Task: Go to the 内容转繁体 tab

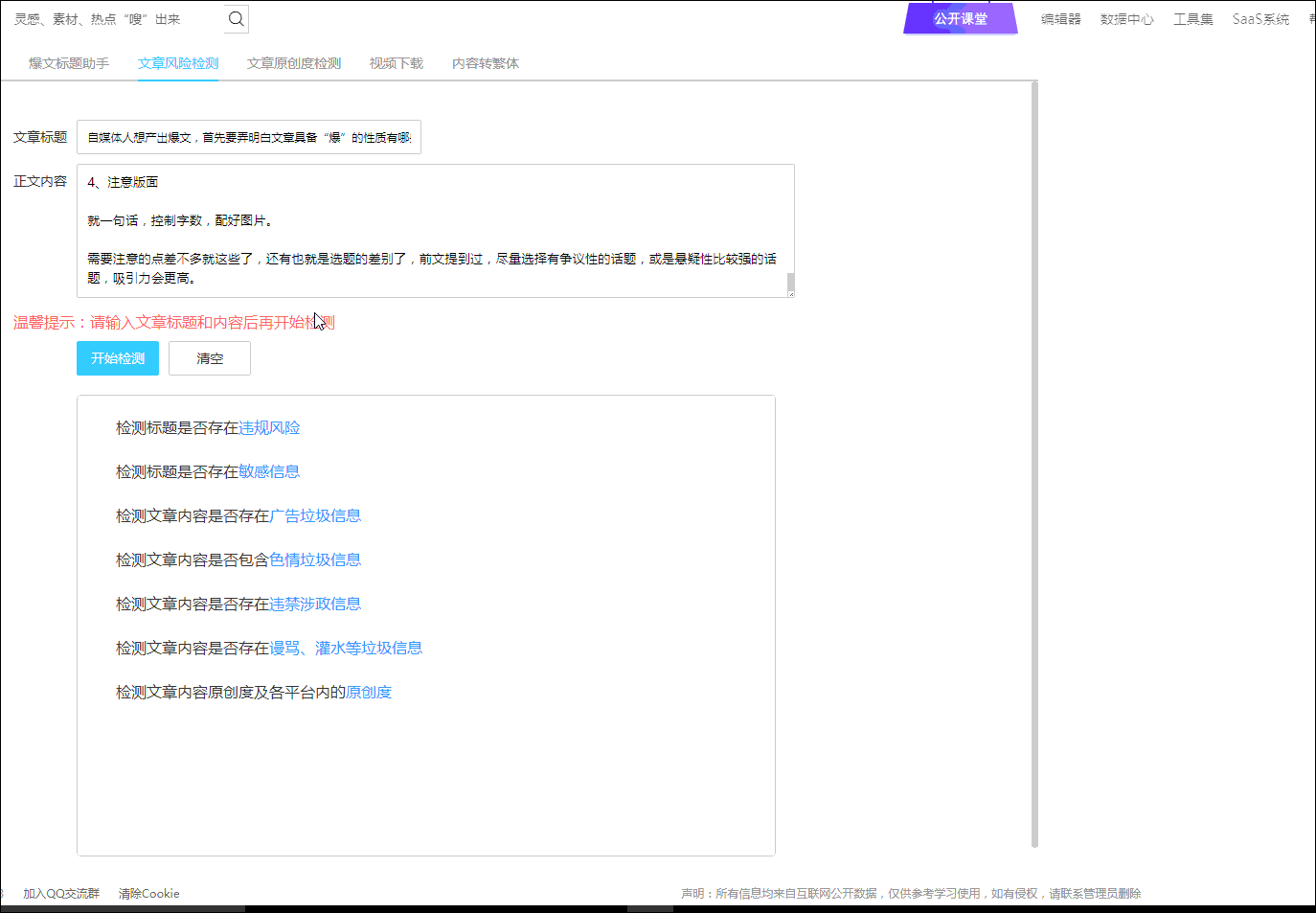Action: (x=486, y=63)
